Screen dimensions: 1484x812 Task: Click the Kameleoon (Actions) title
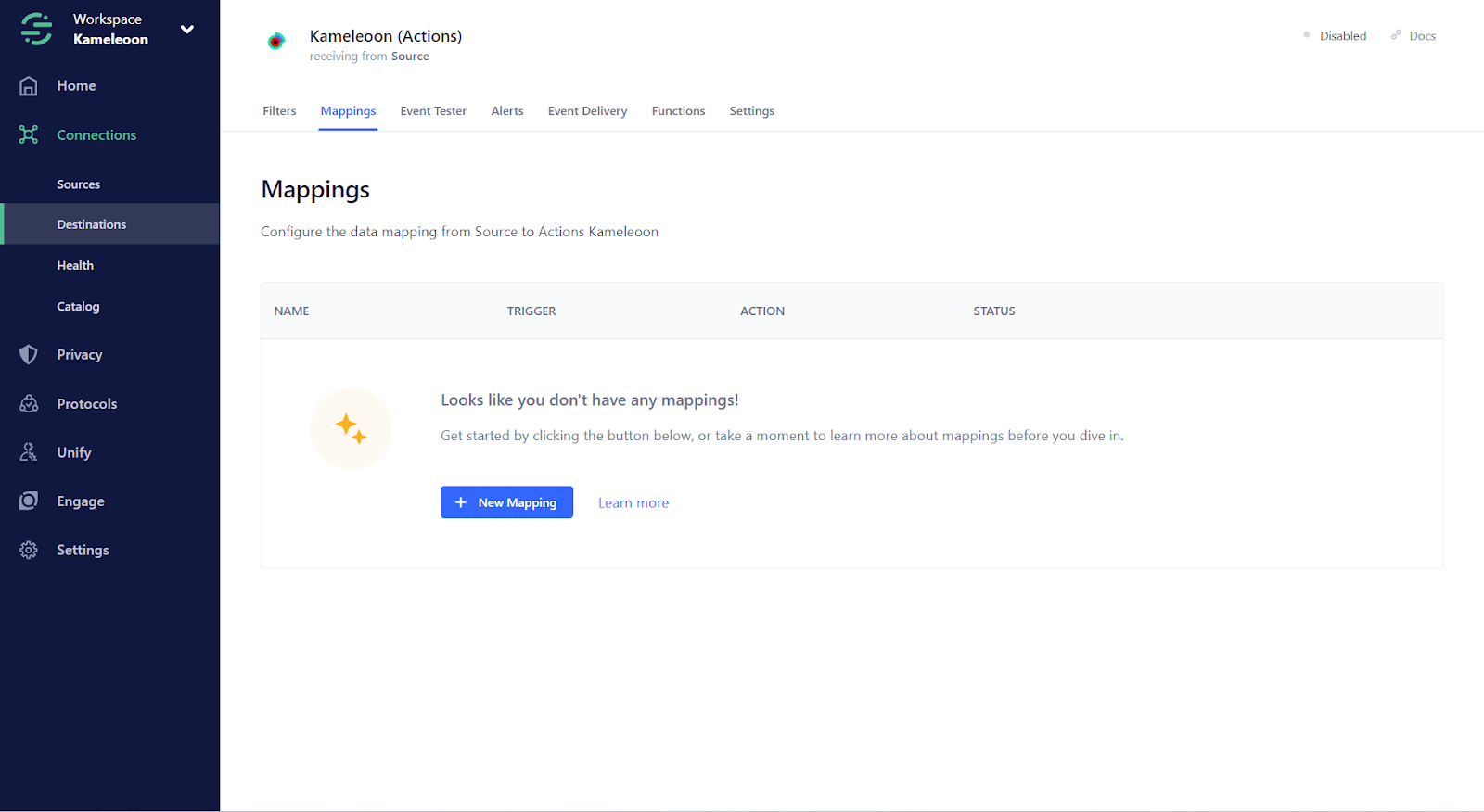386,36
